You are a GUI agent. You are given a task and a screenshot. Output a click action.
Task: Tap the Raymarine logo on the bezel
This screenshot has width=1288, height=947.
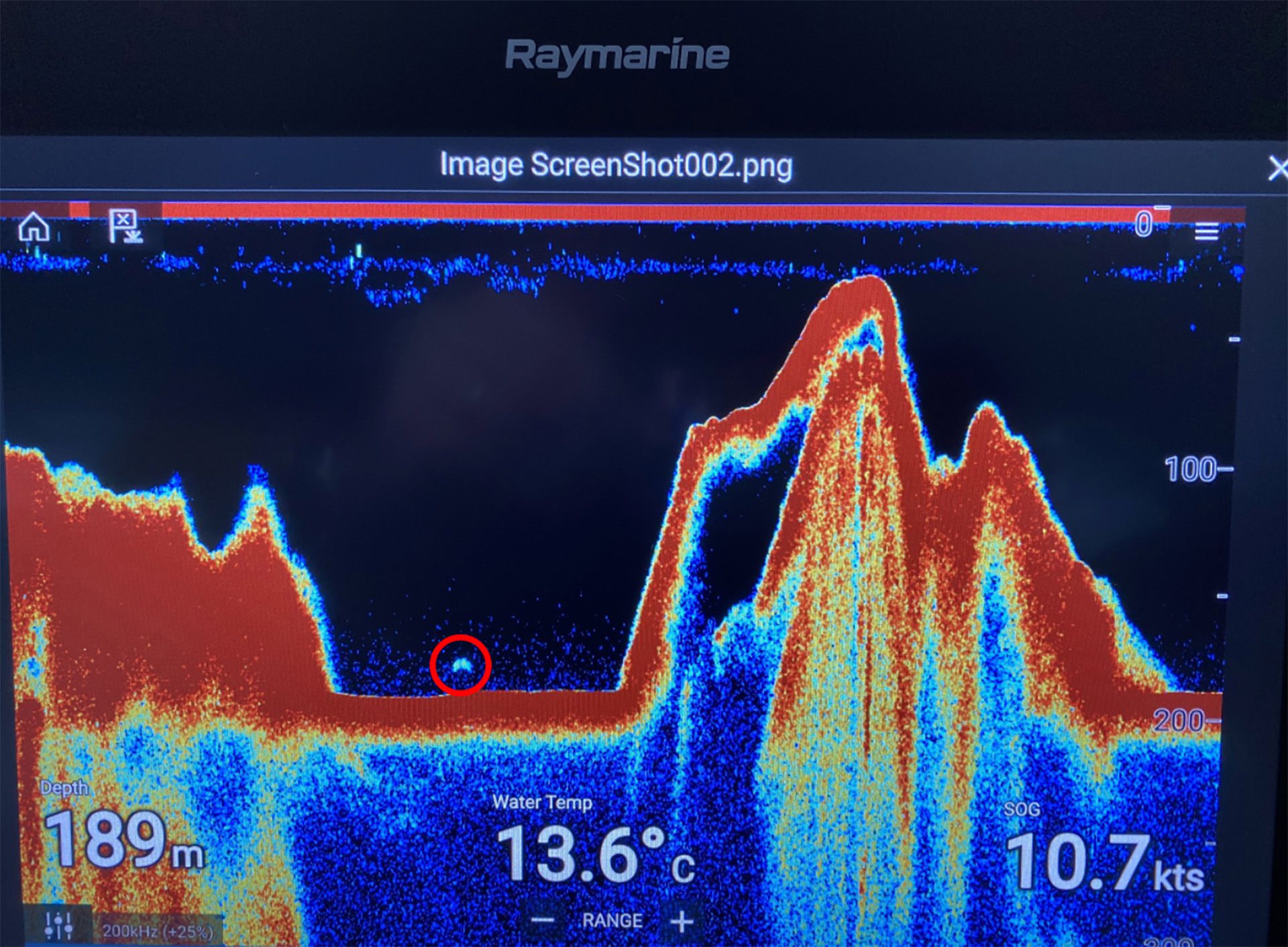point(616,55)
